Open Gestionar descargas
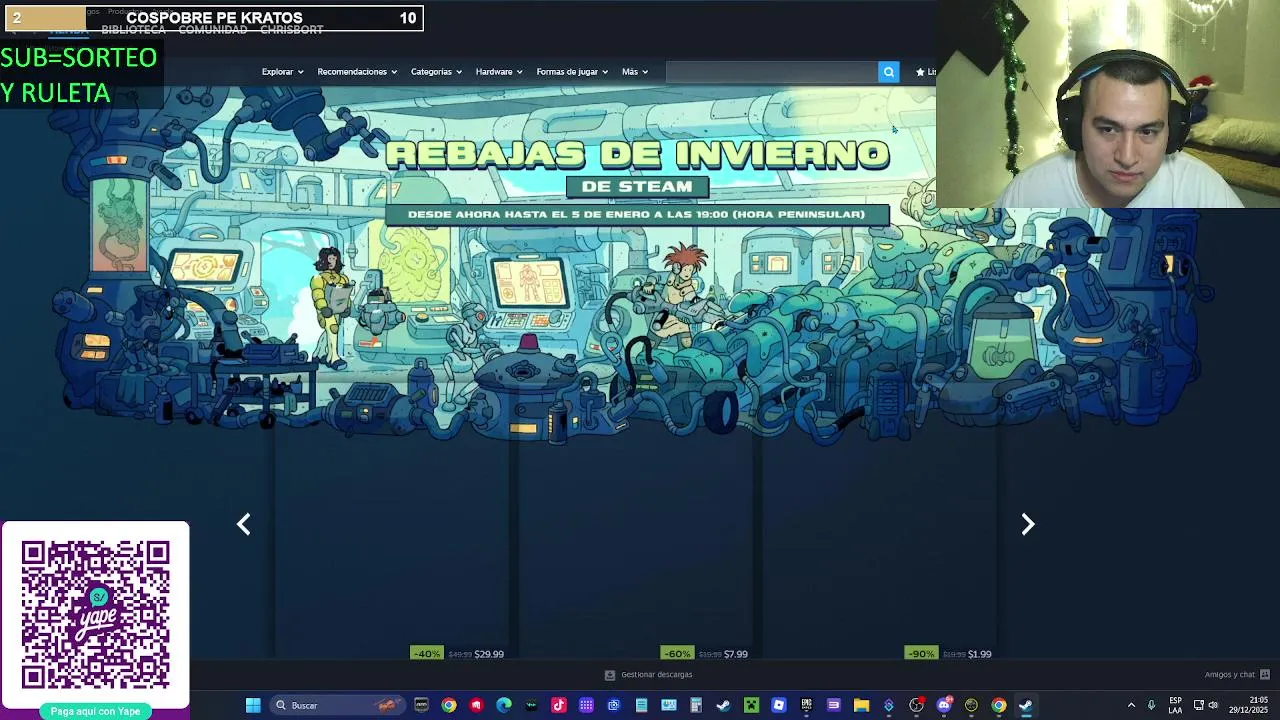This screenshot has height=720, width=1280. pyautogui.click(x=649, y=675)
